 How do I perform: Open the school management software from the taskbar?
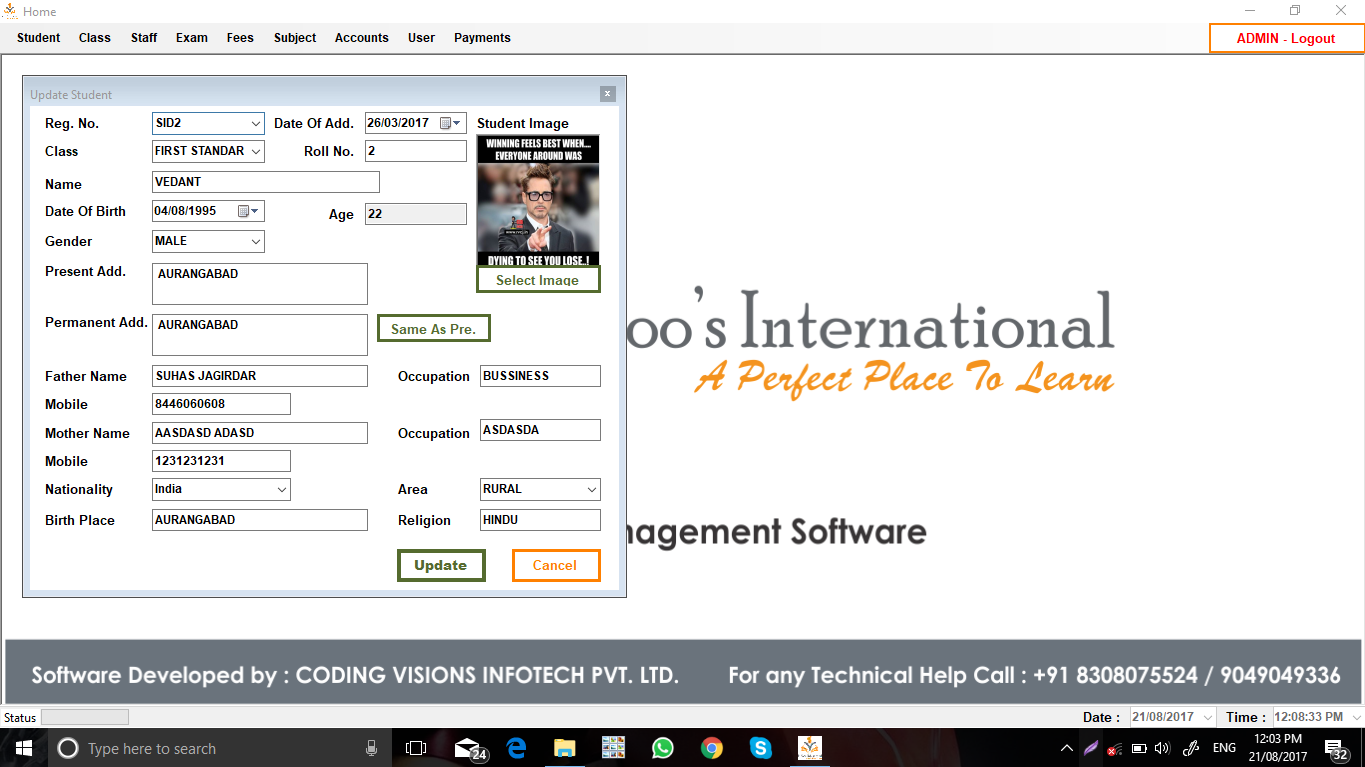coord(809,747)
